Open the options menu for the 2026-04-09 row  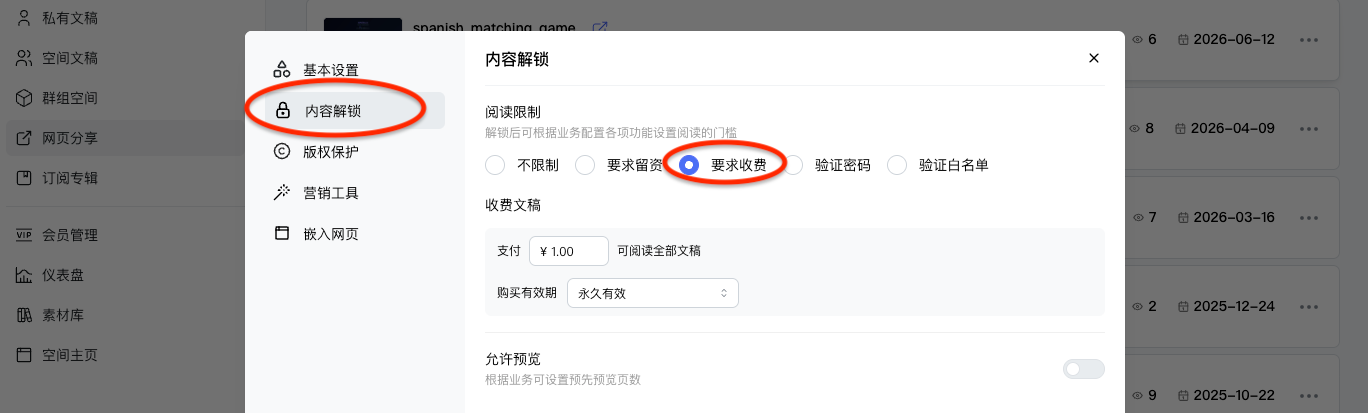[1309, 128]
